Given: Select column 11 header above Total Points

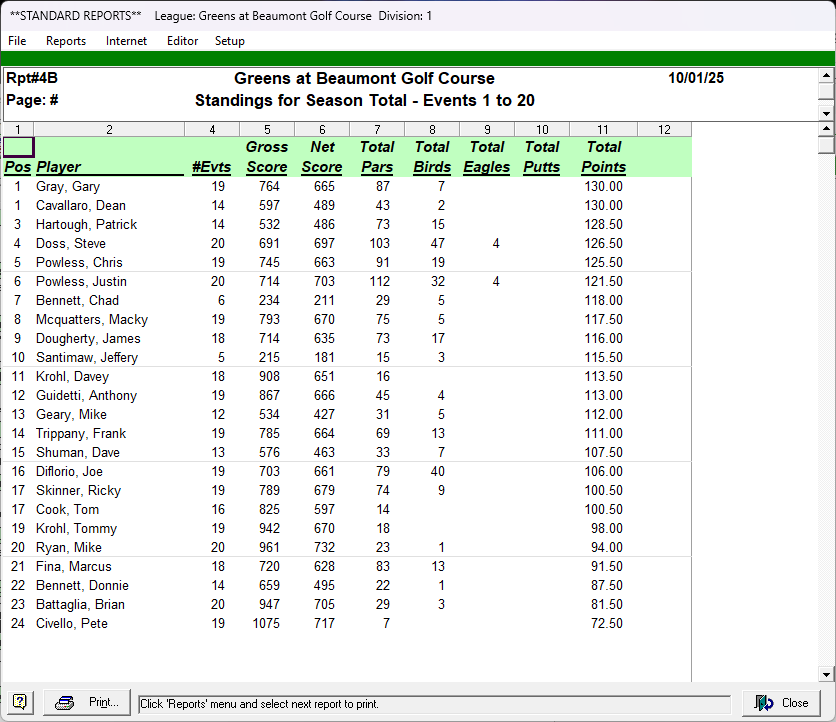Looking at the screenshot, I should tap(603, 129).
